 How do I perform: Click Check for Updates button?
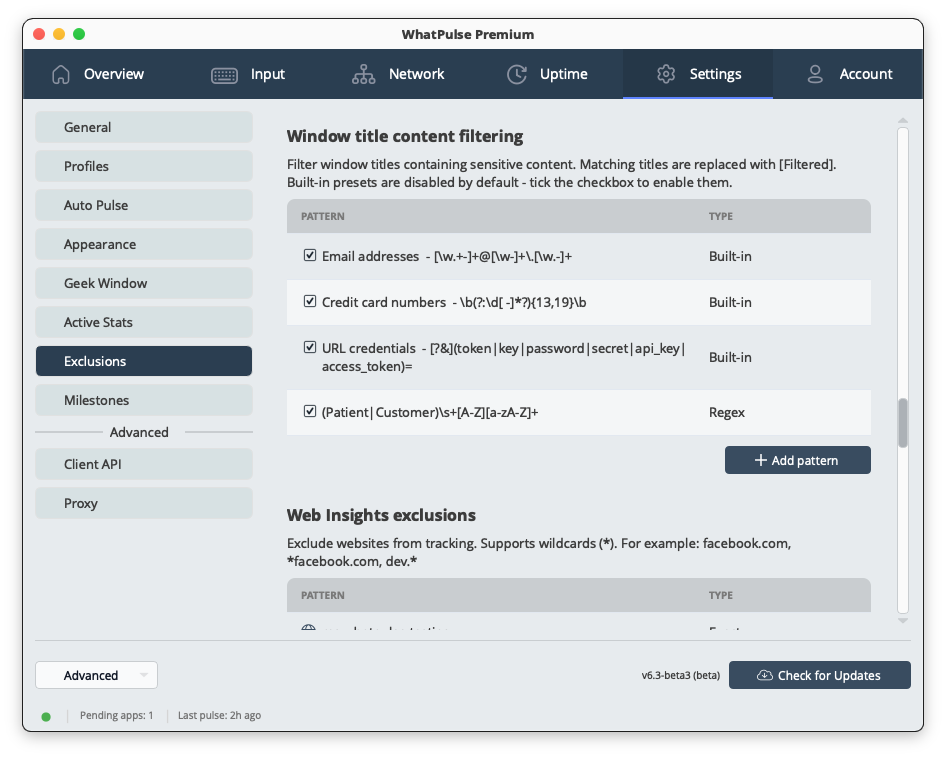point(819,675)
